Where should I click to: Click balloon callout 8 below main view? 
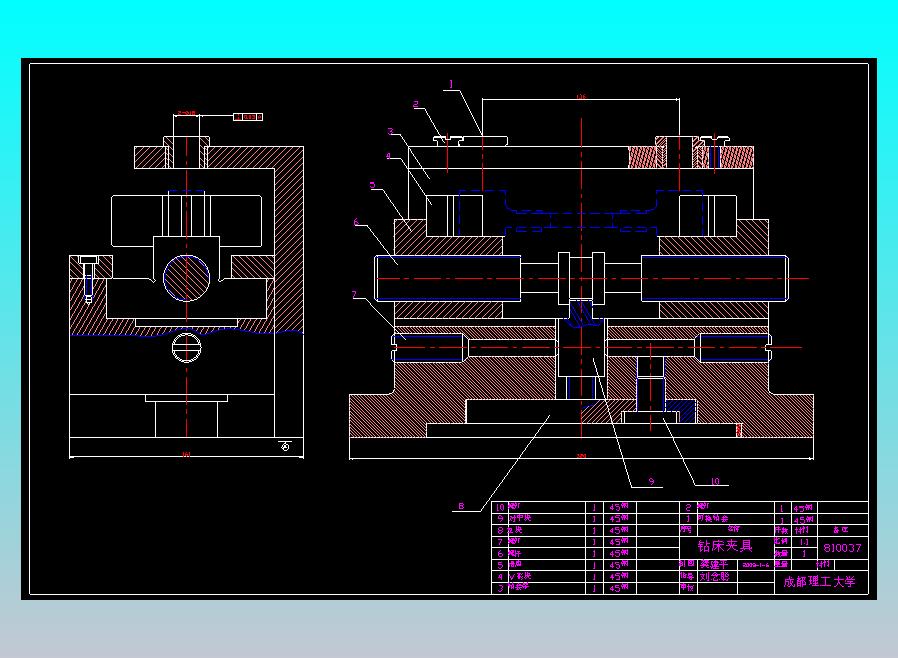pyautogui.click(x=461, y=506)
